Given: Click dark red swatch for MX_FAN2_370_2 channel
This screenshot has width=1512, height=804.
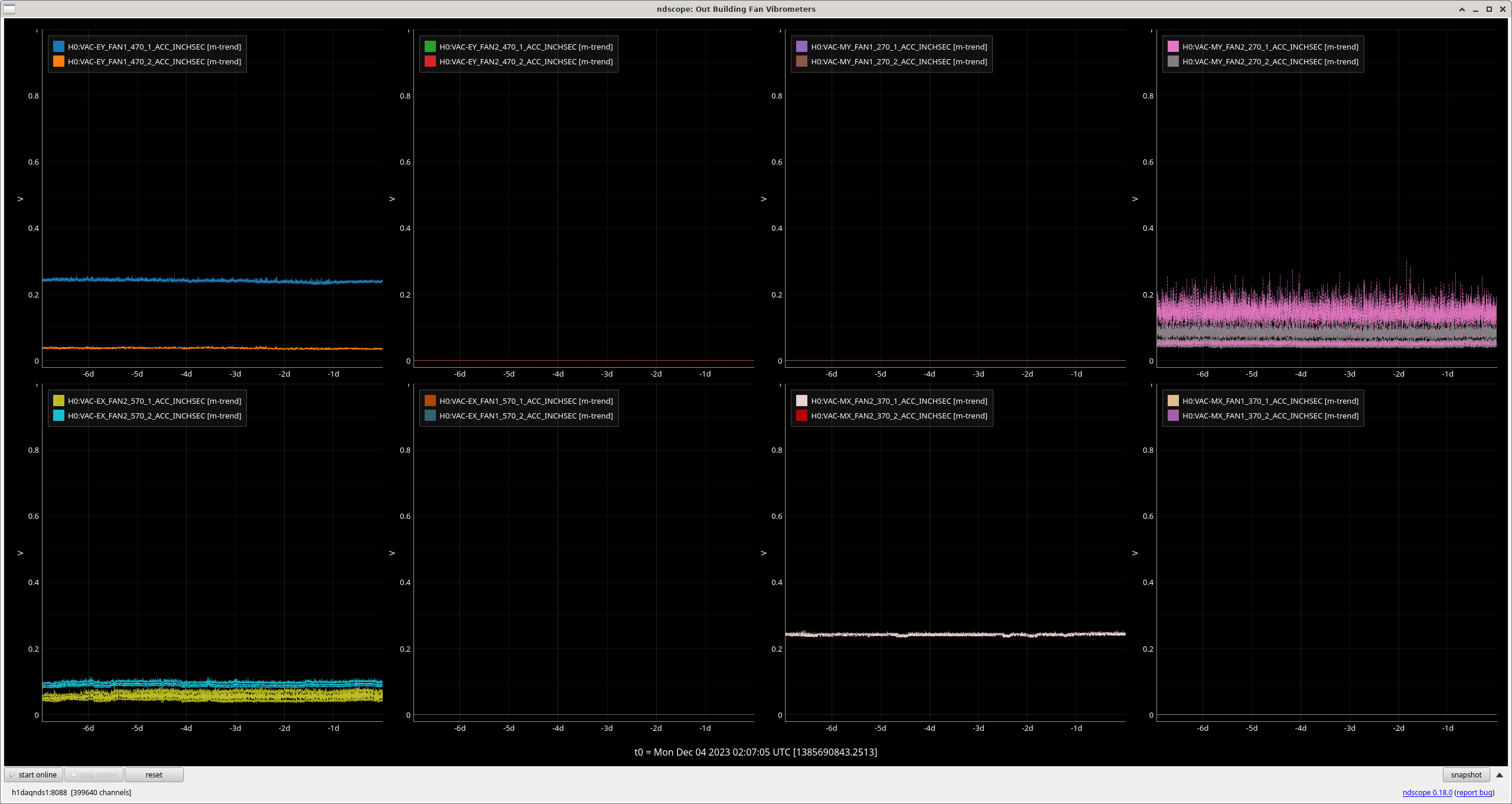Looking at the screenshot, I should coord(801,416).
